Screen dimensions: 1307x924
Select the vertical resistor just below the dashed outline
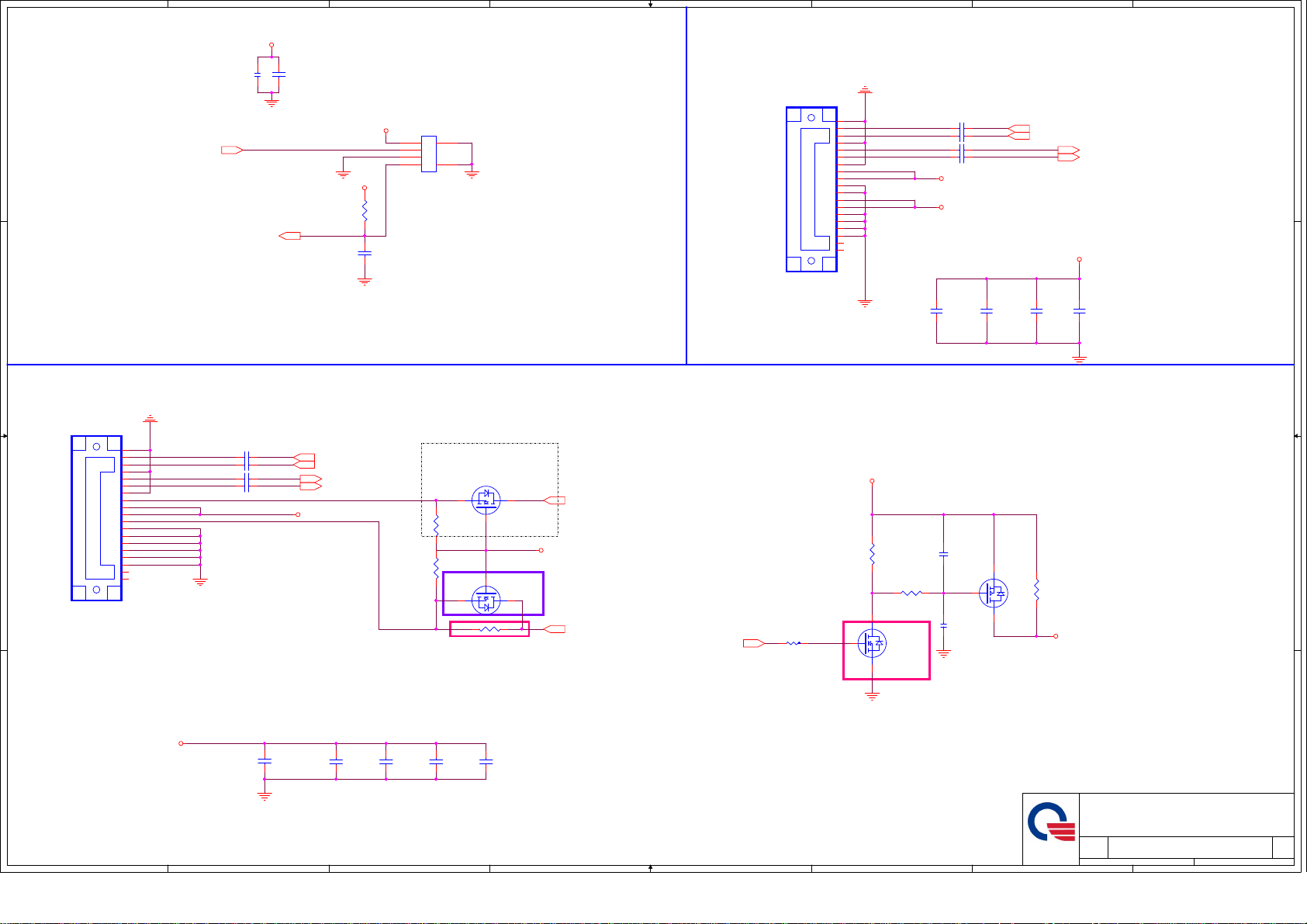point(436,568)
